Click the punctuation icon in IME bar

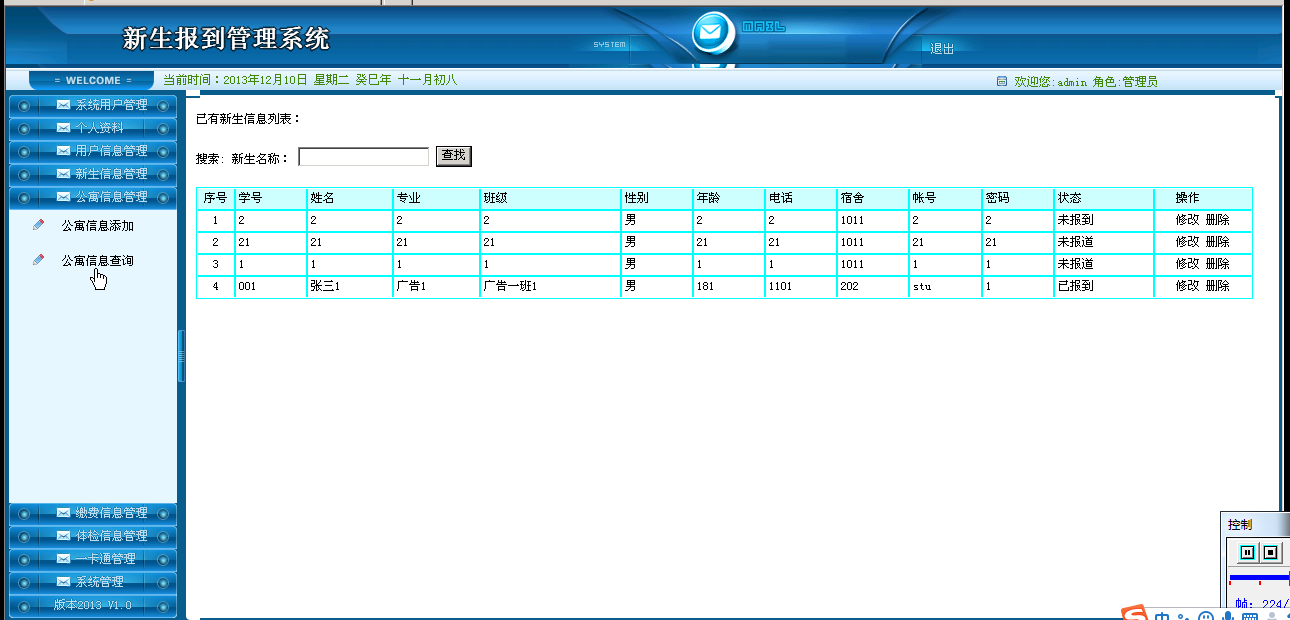tap(1184, 616)
